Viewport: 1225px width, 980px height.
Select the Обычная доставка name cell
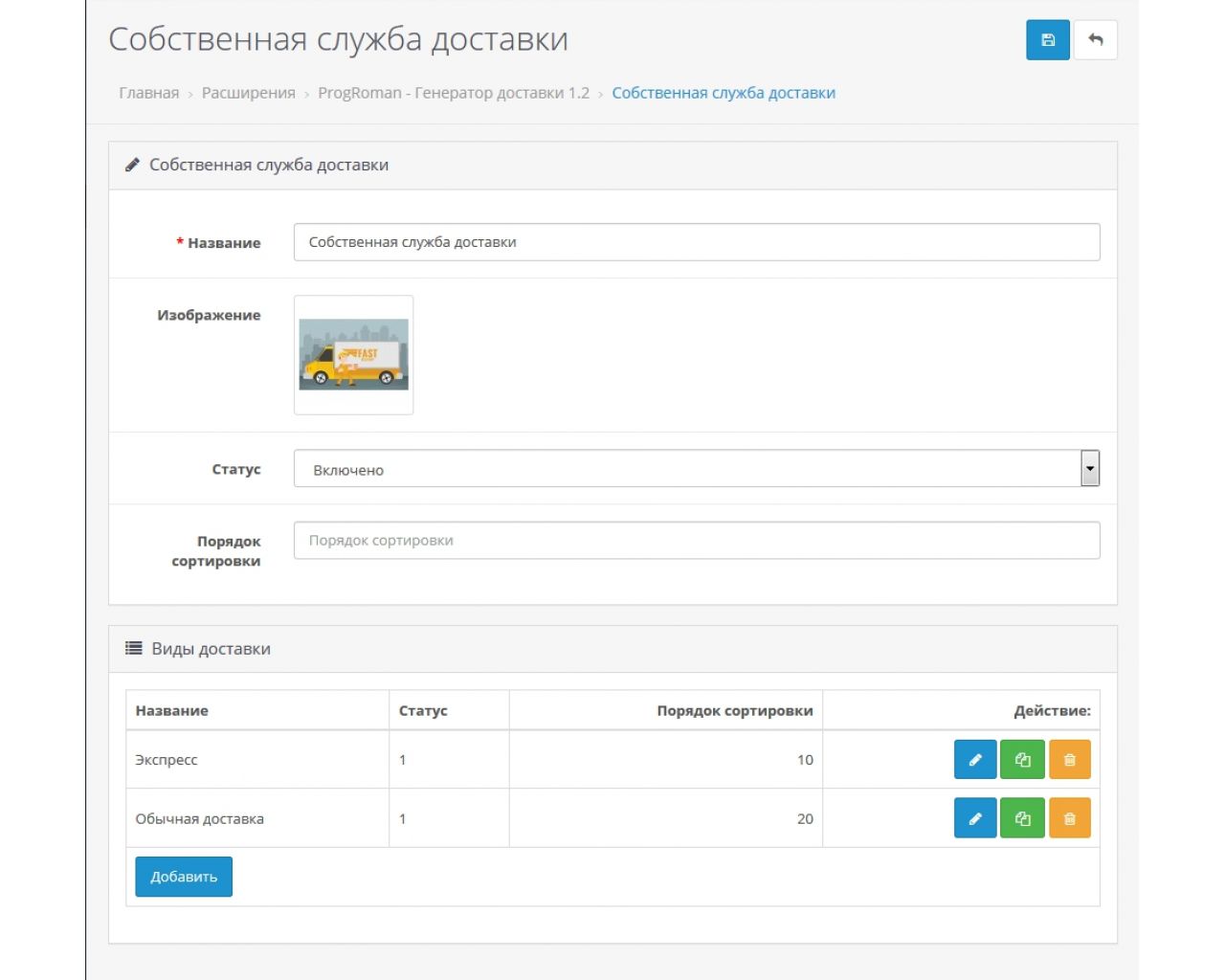click(x=257, y=818)
